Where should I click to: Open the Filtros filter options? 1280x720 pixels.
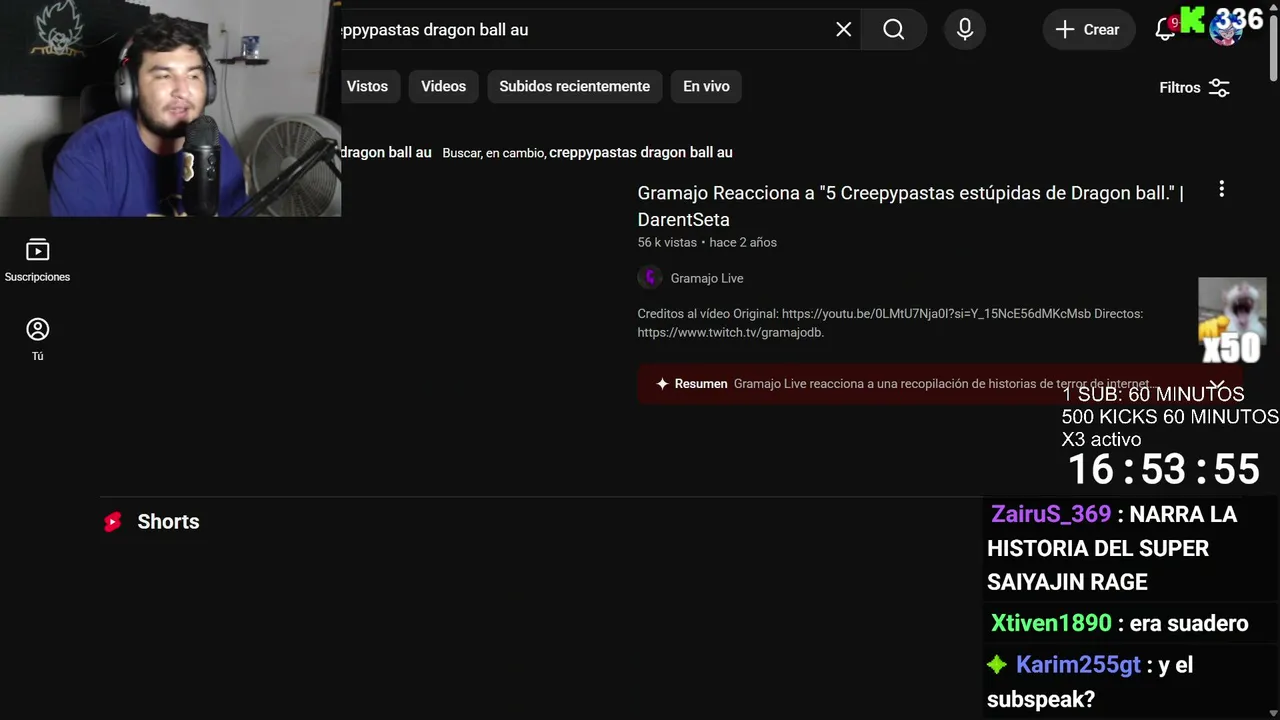1194,88
